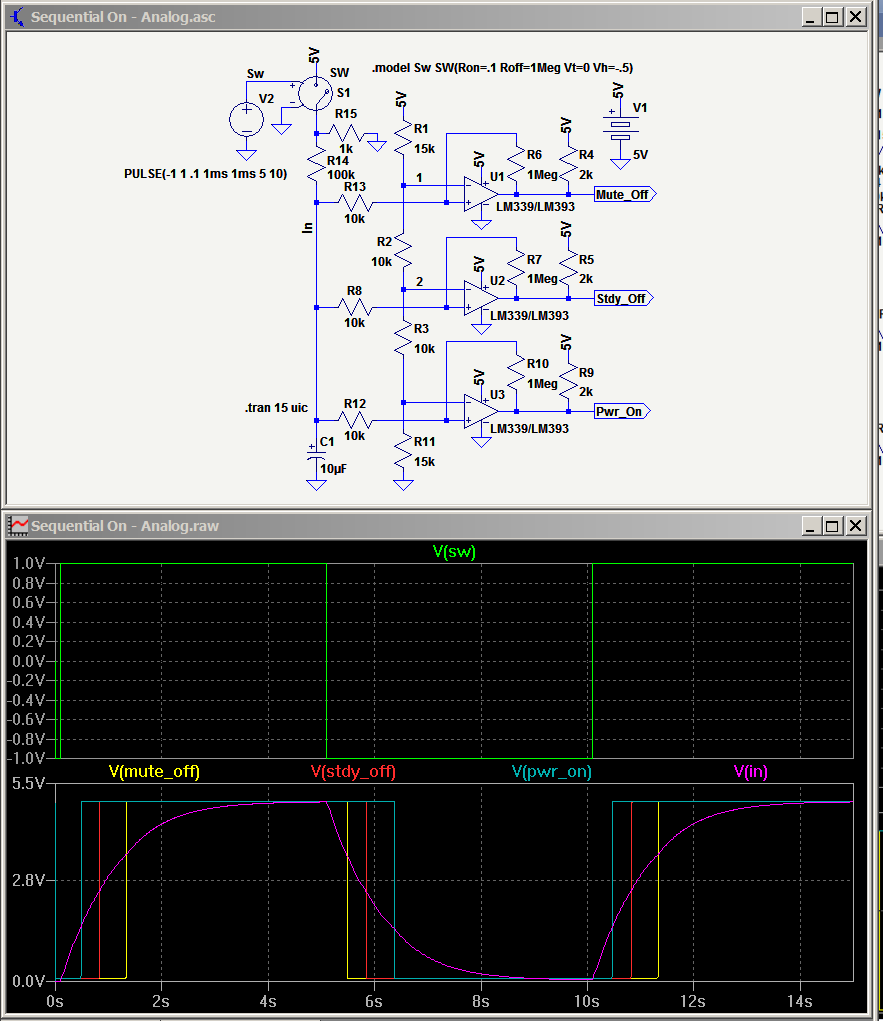Click the schematic window title bar icon
The height and width of the screenshot is (1021, 883).
pyautogui.click(x=17, y=17)
